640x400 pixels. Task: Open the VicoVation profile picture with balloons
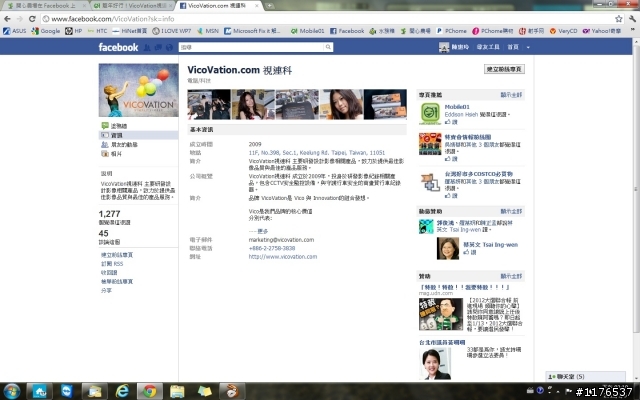(x=138, y=90)
